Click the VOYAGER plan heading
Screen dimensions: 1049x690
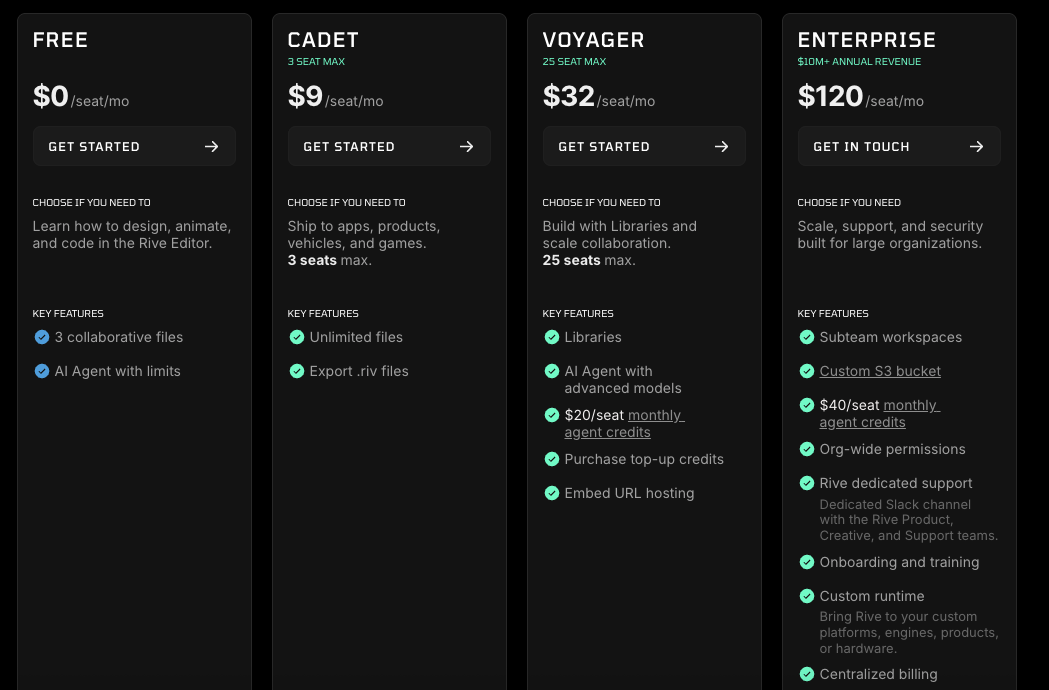(x=593, y=39)
